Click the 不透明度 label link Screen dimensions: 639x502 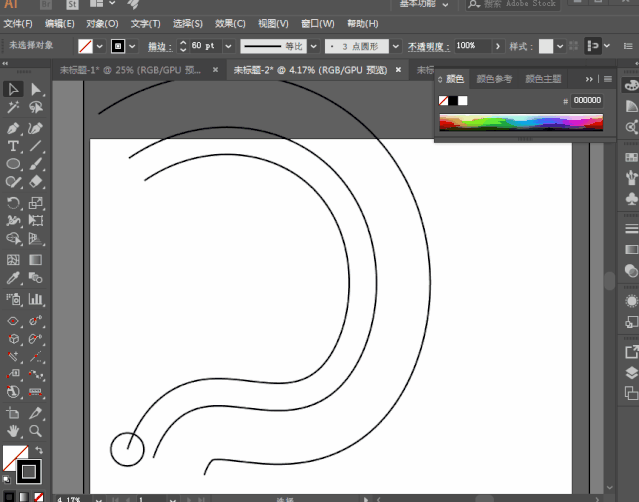pos(429,46)
